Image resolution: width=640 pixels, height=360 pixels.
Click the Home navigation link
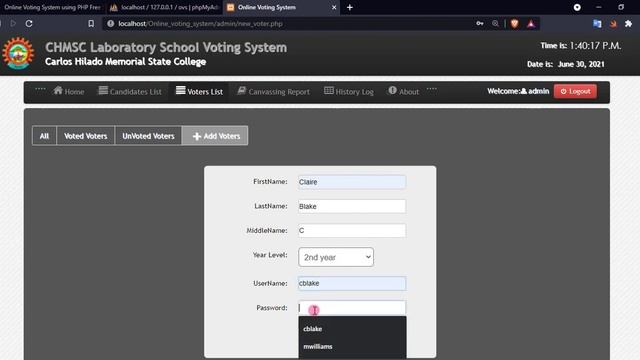tap(69, 91)
